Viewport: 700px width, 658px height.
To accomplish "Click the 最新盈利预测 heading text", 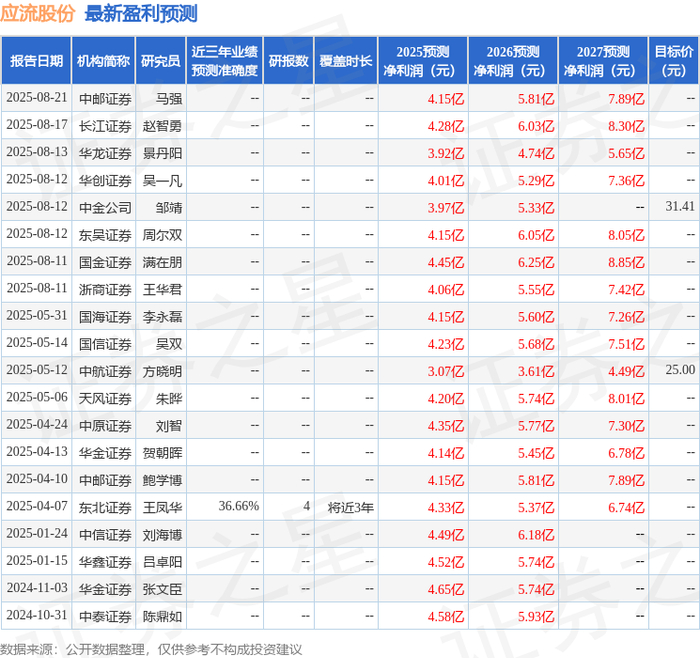I will [x=141, y=14].
